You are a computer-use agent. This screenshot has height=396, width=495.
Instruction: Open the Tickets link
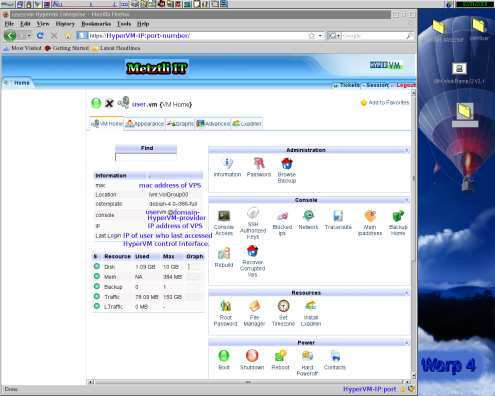pyautogui.click(x=349, y=85)
